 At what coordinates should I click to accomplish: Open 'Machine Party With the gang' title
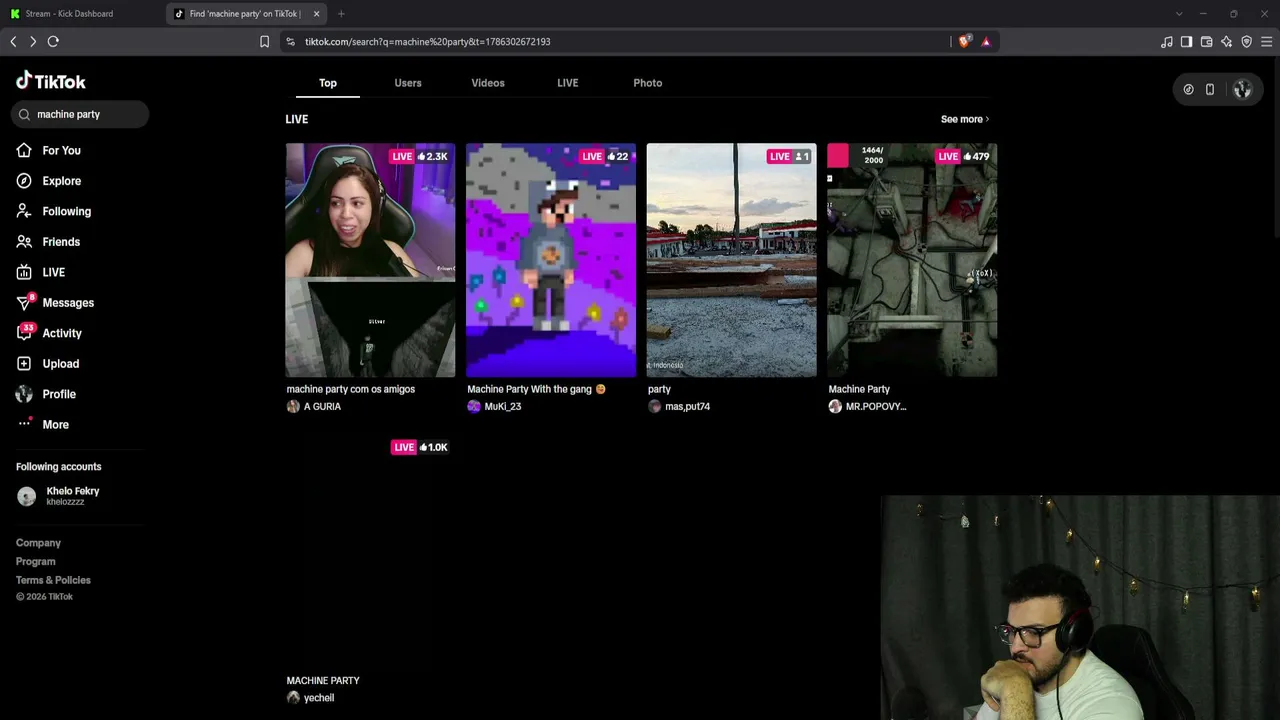coord(536,389)
